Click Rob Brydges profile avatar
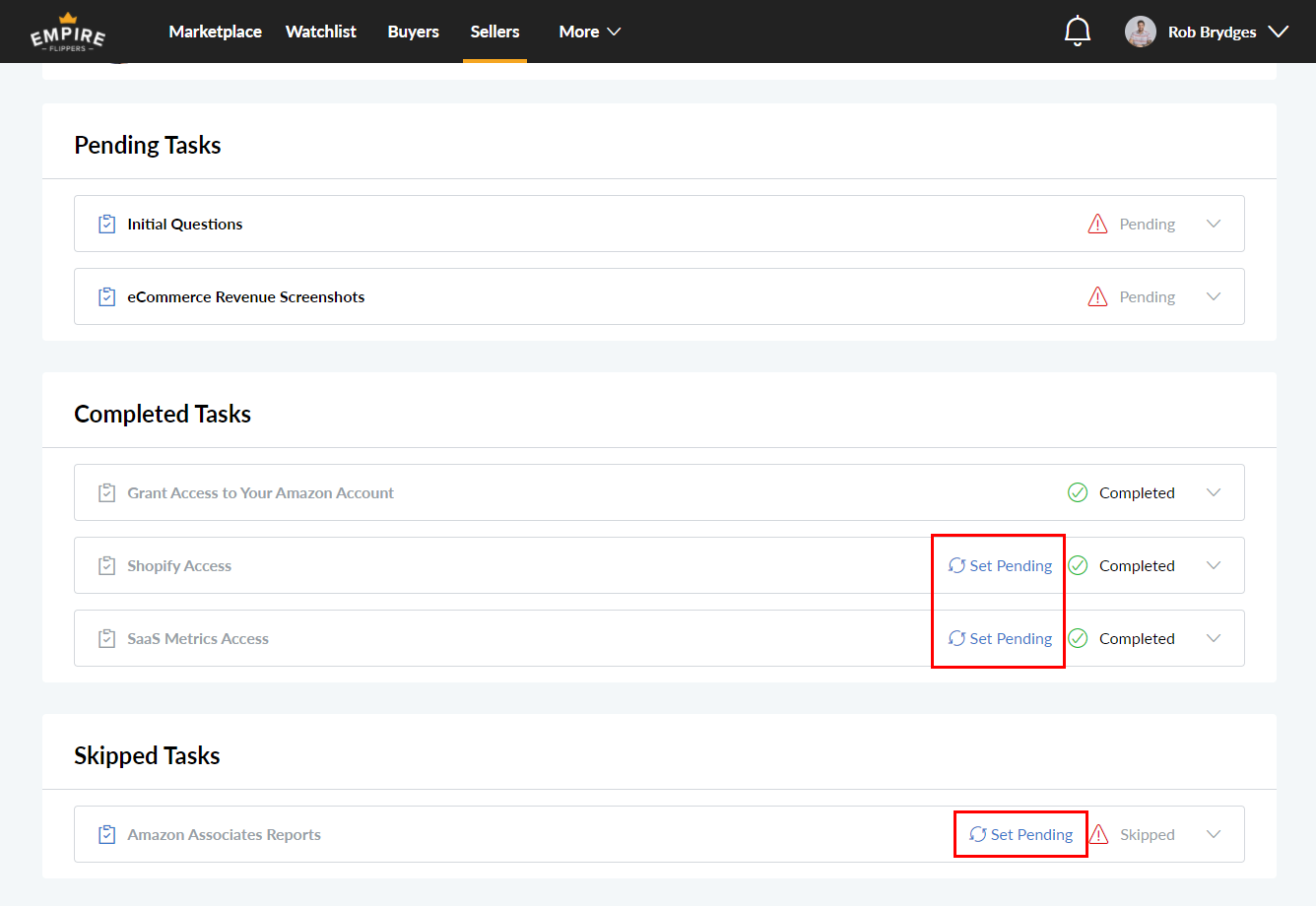This screenshot has width=1316, height=906. coord(1141,32)
